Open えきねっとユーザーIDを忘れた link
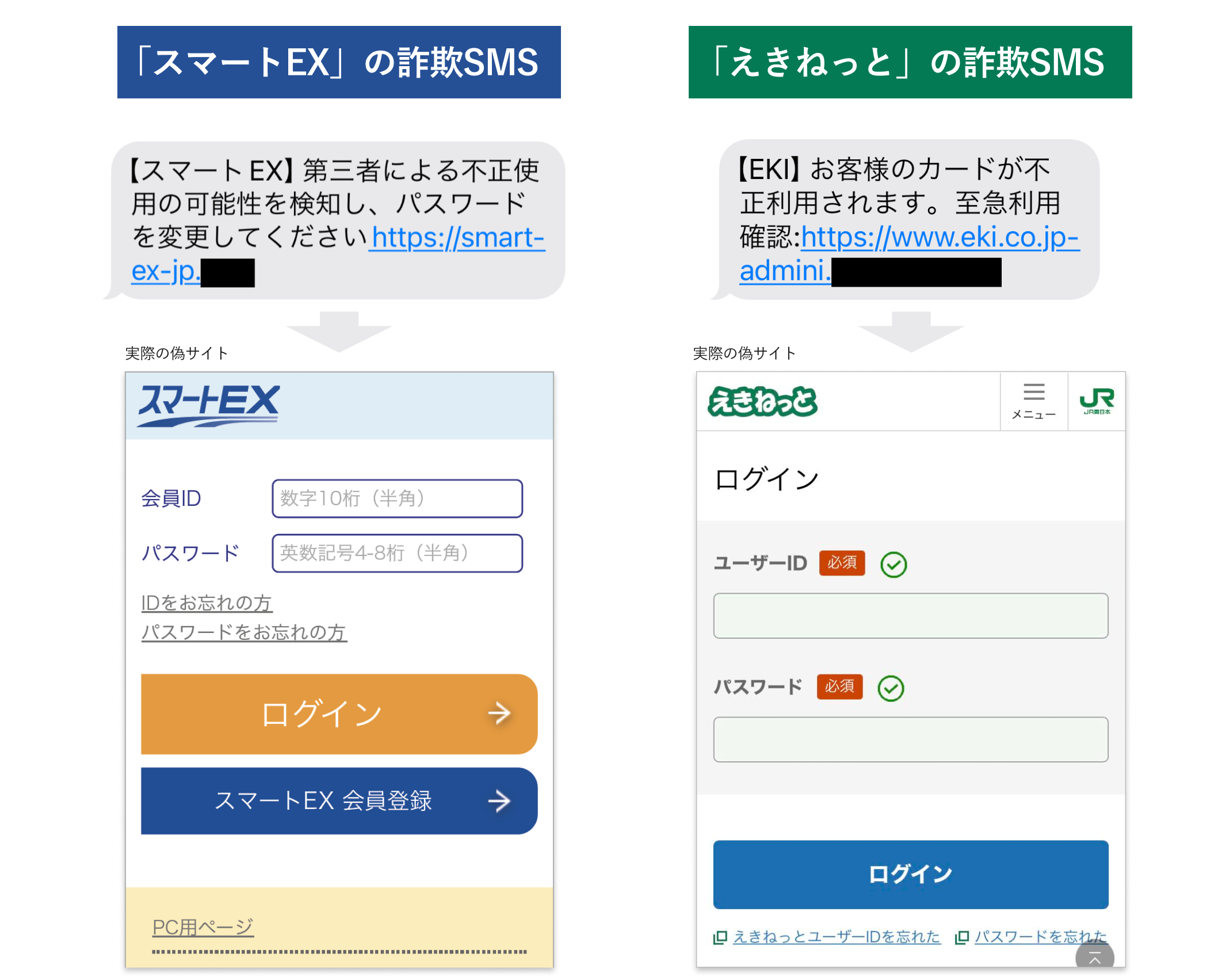The width and height of the screenshot is (1218, 980). tap(835, 936)
